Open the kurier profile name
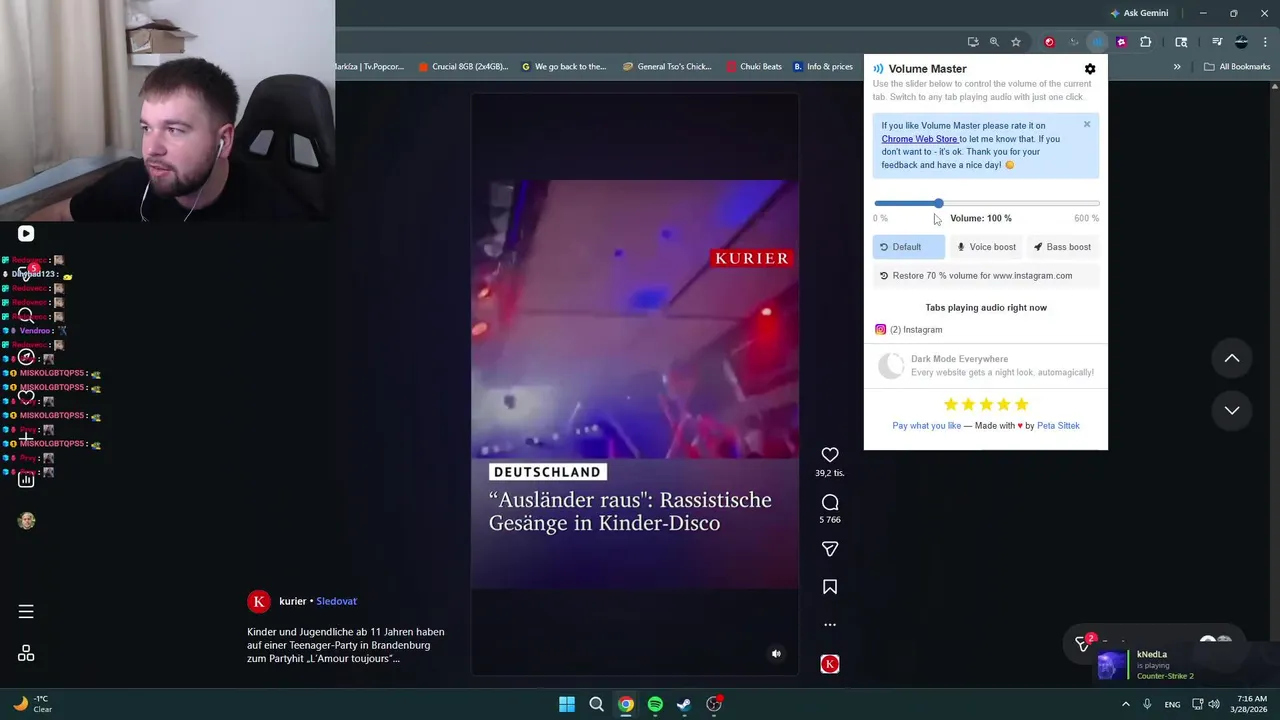This screenshot has height=720, width=1280. pyautogui.click(x=293, y=601)
